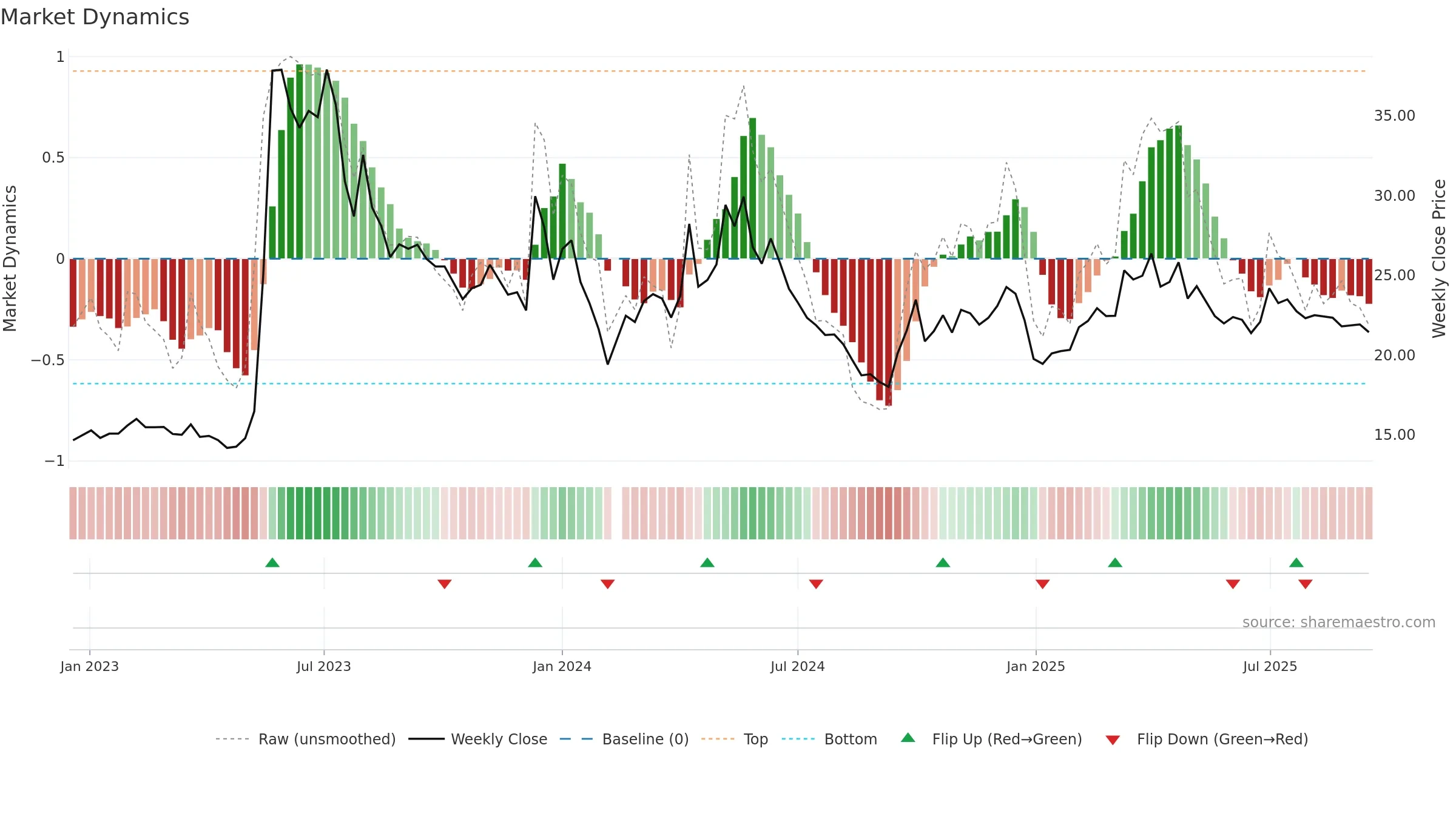
Task: Click the Jan 2025 x-axis label
Action: [1036, 666]
